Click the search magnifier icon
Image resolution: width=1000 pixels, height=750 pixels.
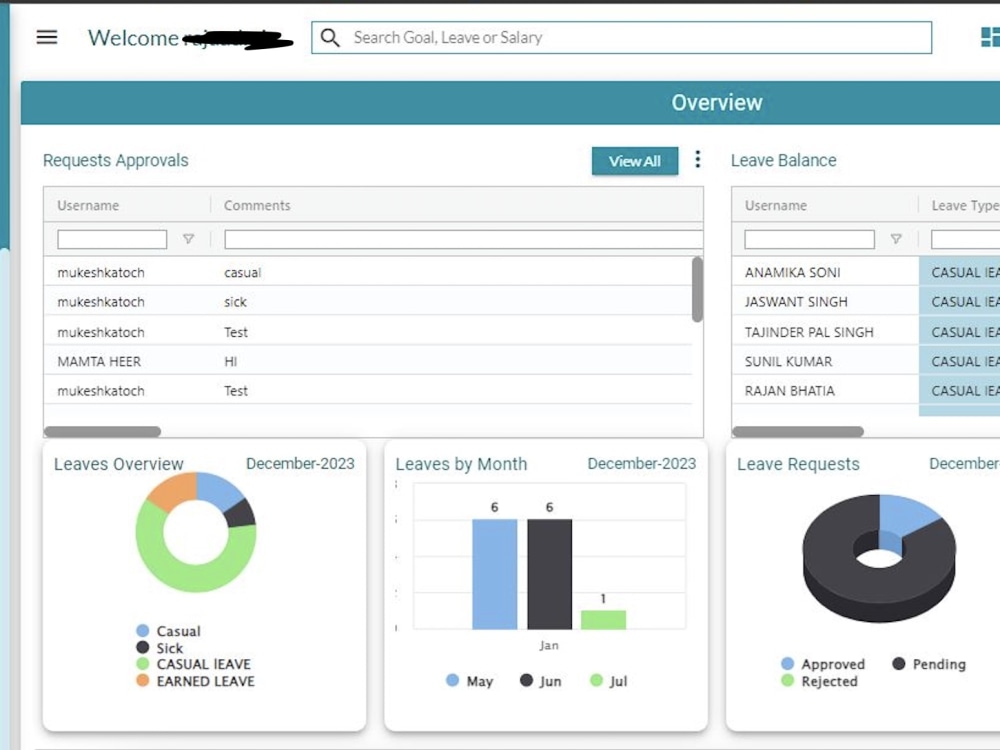point(330,38)
